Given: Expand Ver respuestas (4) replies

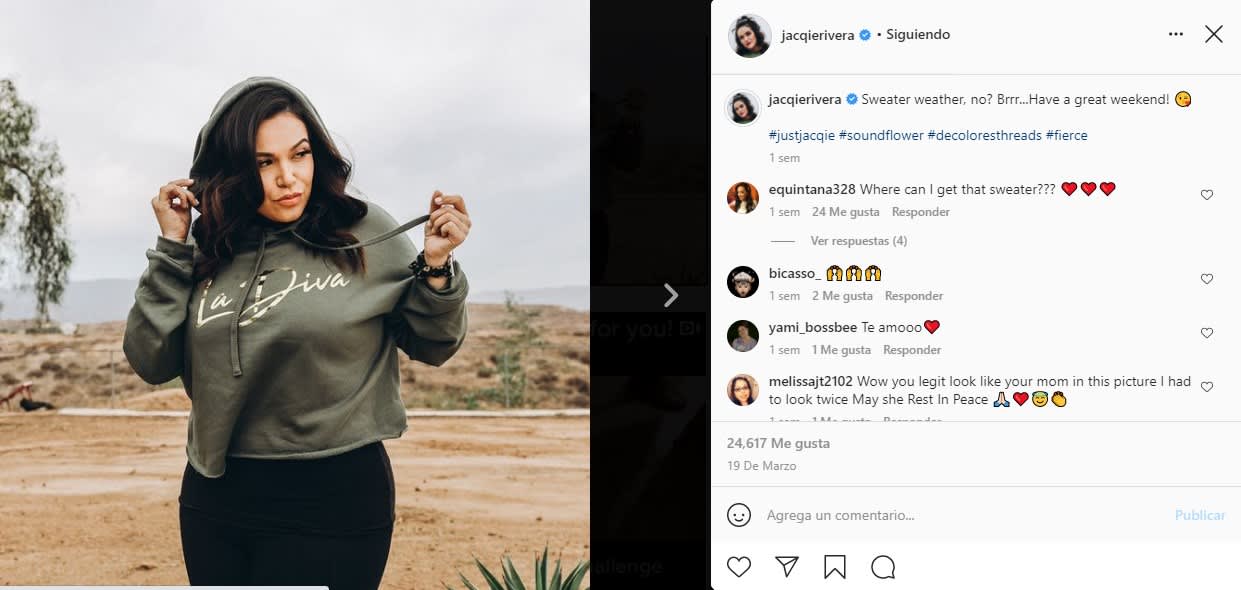Looking at the screenshot, I should click(858, 241).
